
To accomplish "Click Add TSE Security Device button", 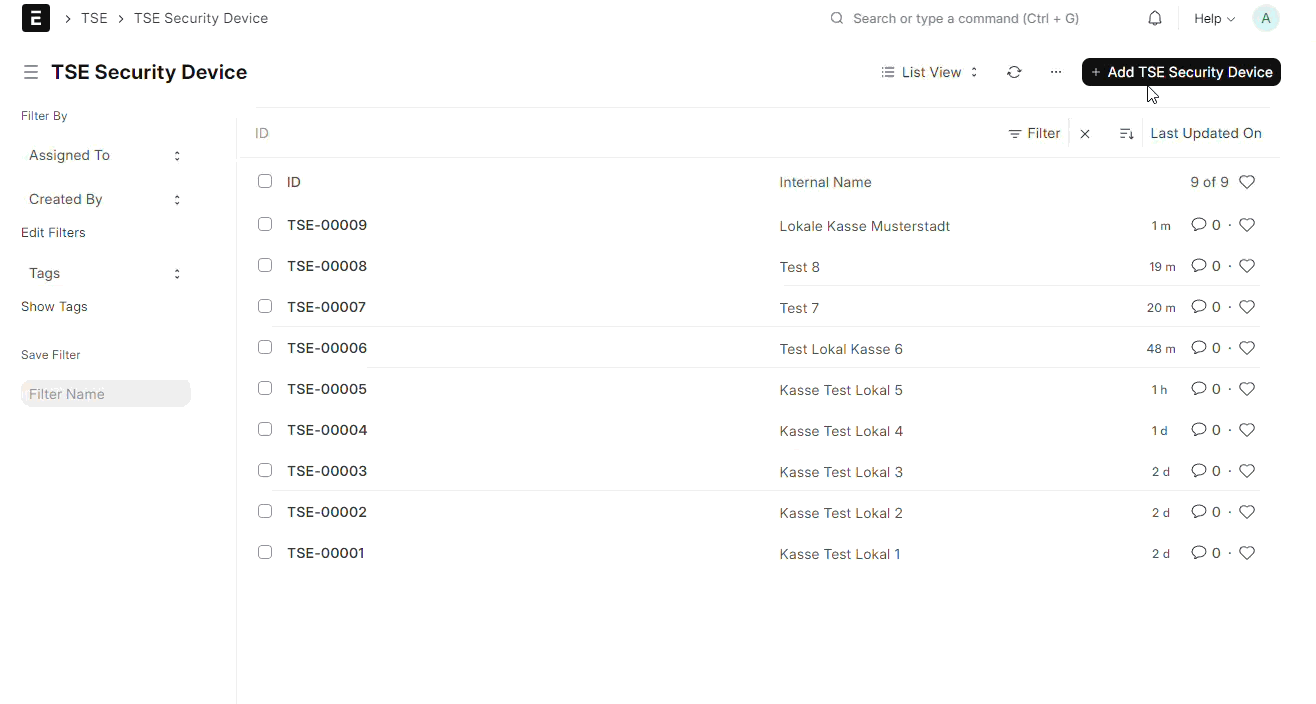I will [1181, 72].
